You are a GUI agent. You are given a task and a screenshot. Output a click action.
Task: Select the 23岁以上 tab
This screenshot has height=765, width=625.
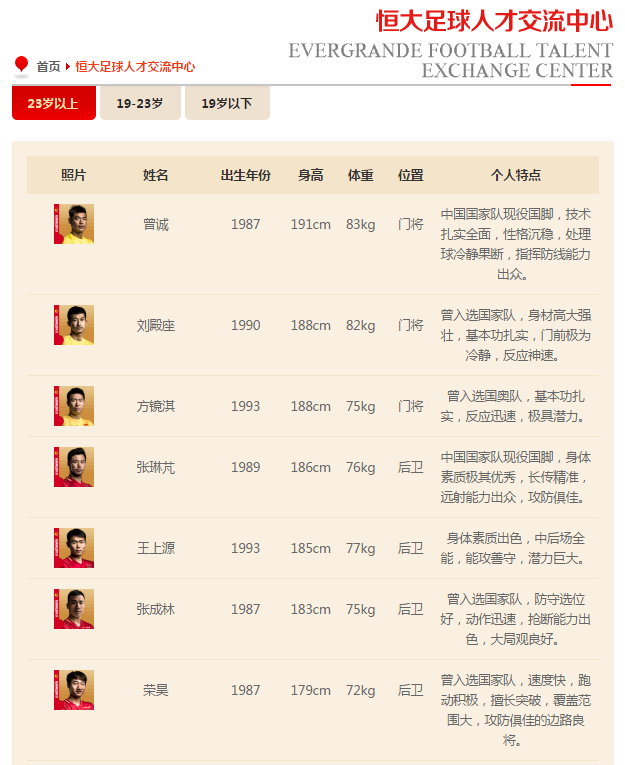pos(54,103)
